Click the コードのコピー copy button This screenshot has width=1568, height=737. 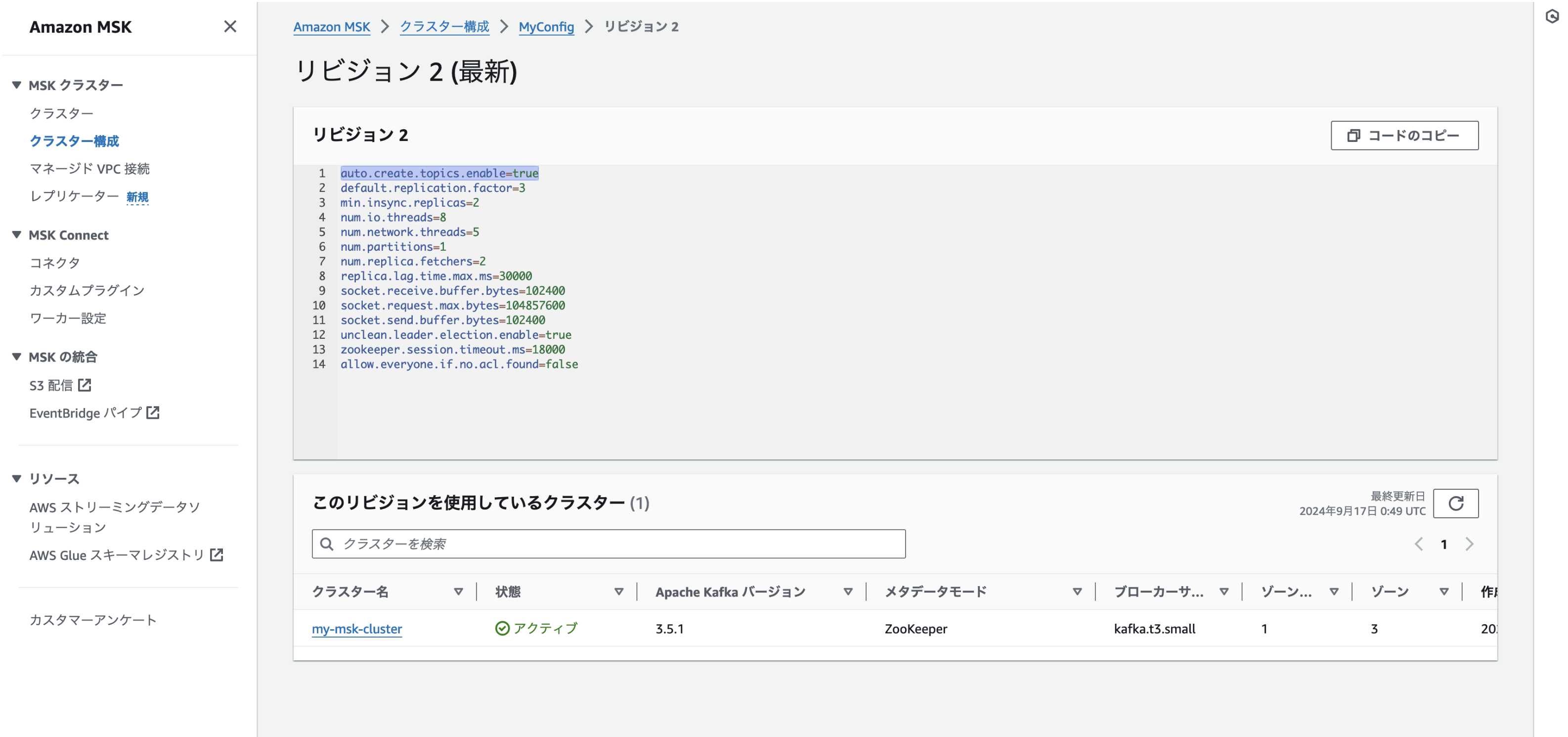tap(1404, 135)
